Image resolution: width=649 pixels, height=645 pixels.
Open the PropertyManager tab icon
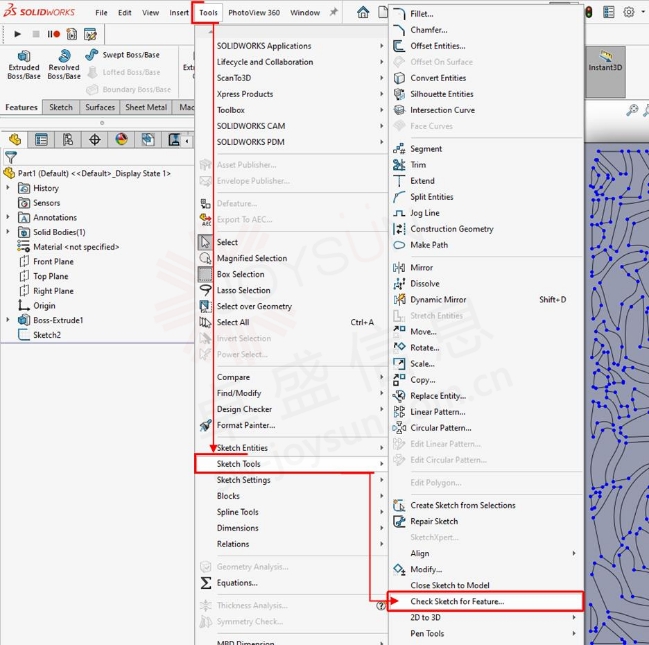(41, 140)
